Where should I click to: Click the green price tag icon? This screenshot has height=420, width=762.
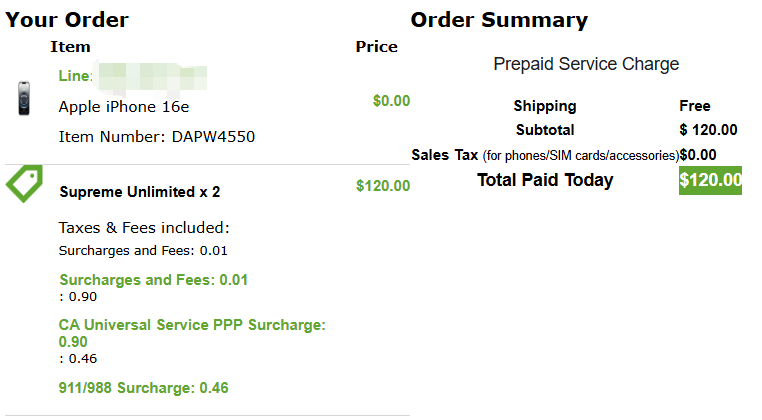tap(24, 184)
